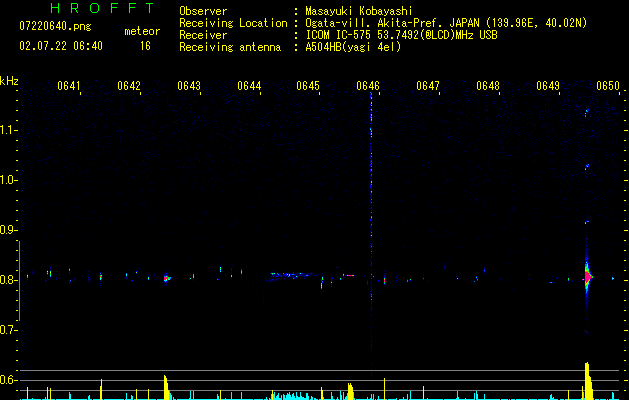629x400 pixels.
Task: Click the large pink meteor echo after 0649
Action: coord(588,277)
